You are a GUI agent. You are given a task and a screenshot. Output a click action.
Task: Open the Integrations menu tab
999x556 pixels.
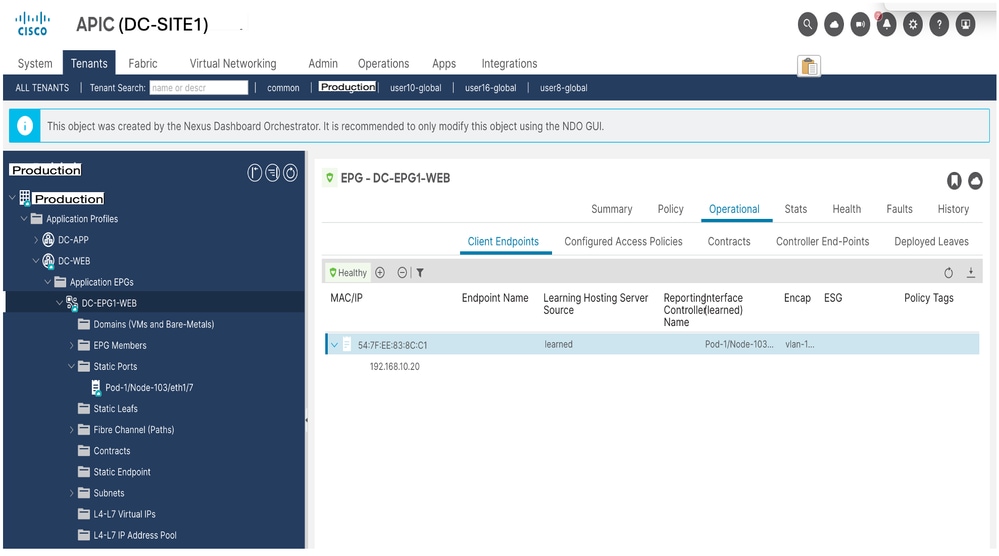(x=509, y=64)
